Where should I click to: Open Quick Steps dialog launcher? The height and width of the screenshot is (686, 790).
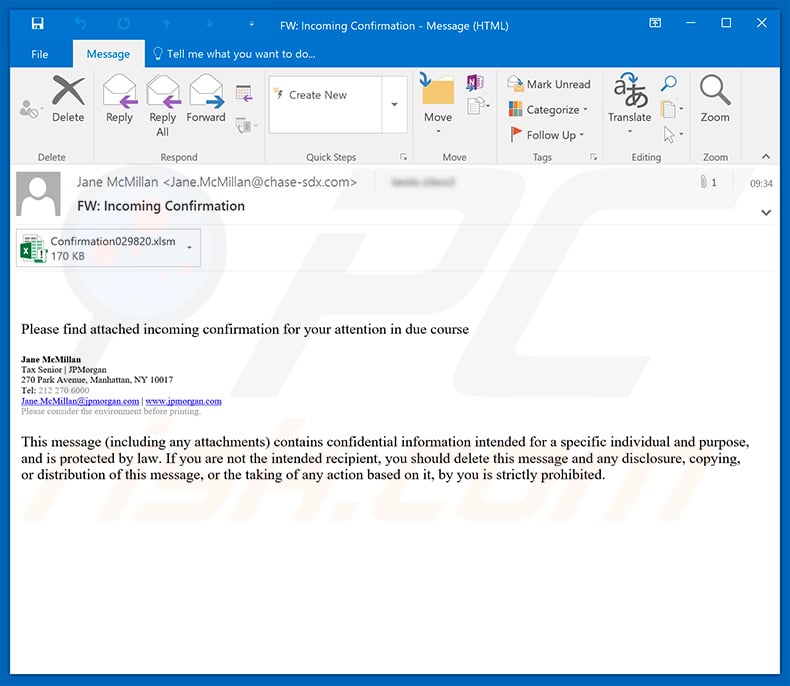pyautogui.click(x=404, y=157)
